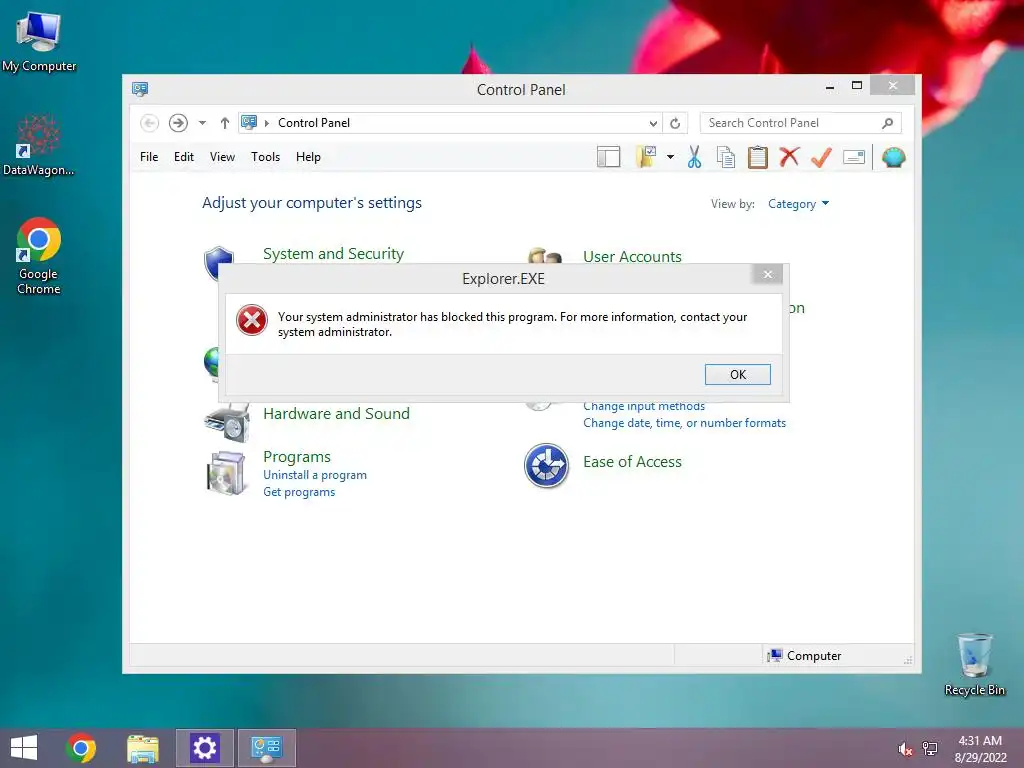Open the File menu
The width and height of the screenshot is (1024, 768).
point(149,157)
